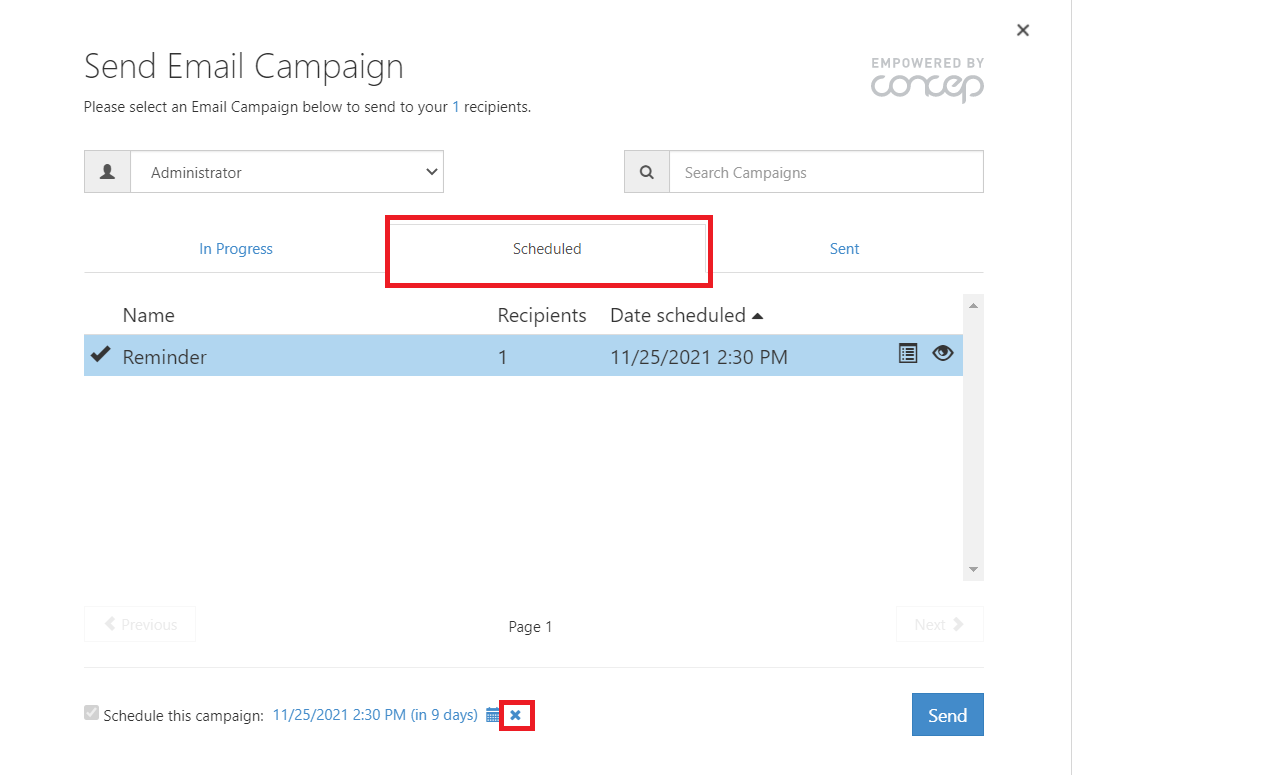The height and width of the screenshot is (775, 1286).
Task: Click the user icon beside Administrator
Action: coord(107,172)
